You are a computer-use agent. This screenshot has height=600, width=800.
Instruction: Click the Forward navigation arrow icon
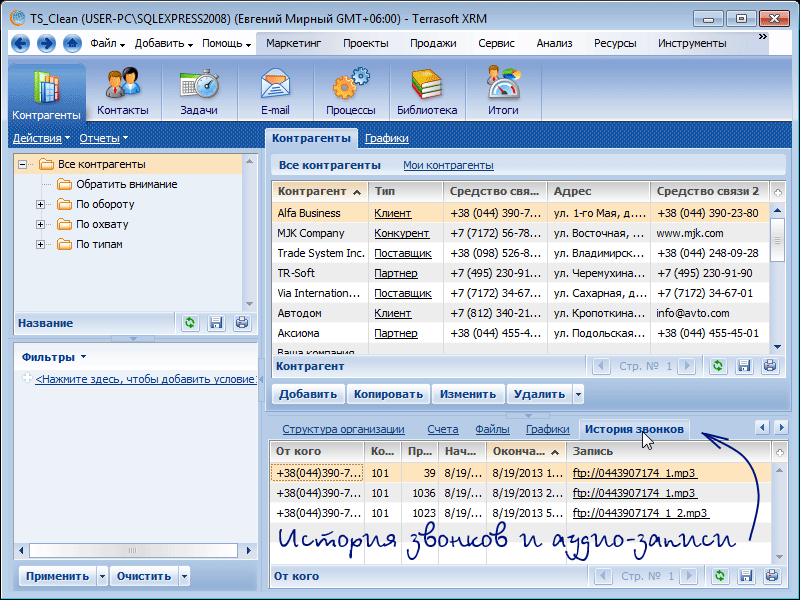[x=46, y=43]
